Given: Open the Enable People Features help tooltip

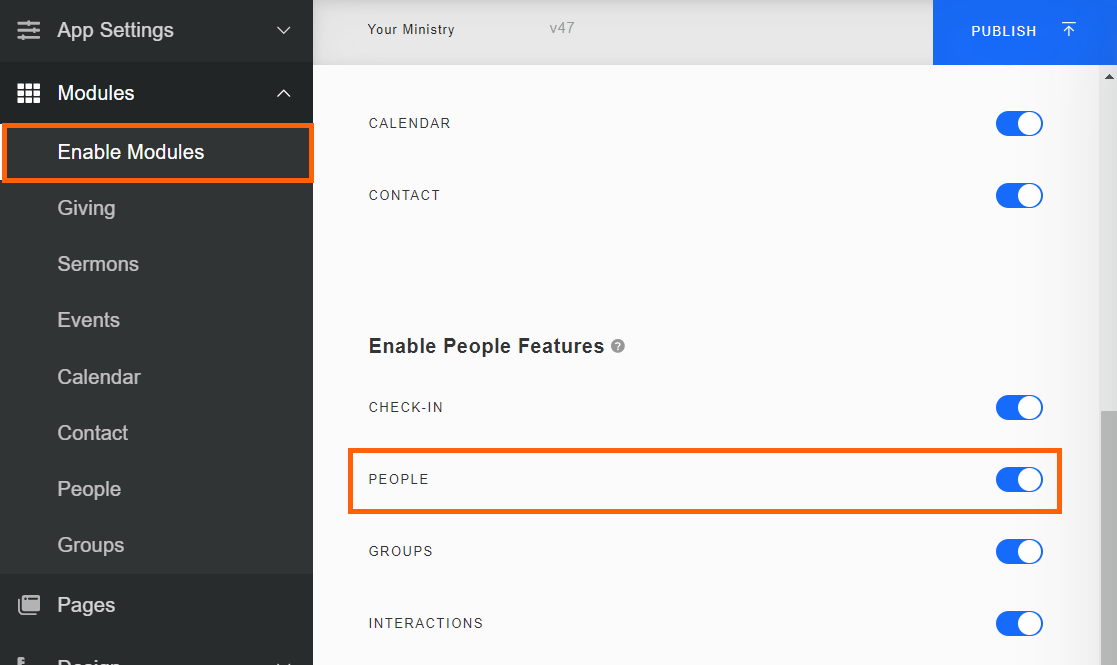Looking at the screenshot, I should click(617, 346).
